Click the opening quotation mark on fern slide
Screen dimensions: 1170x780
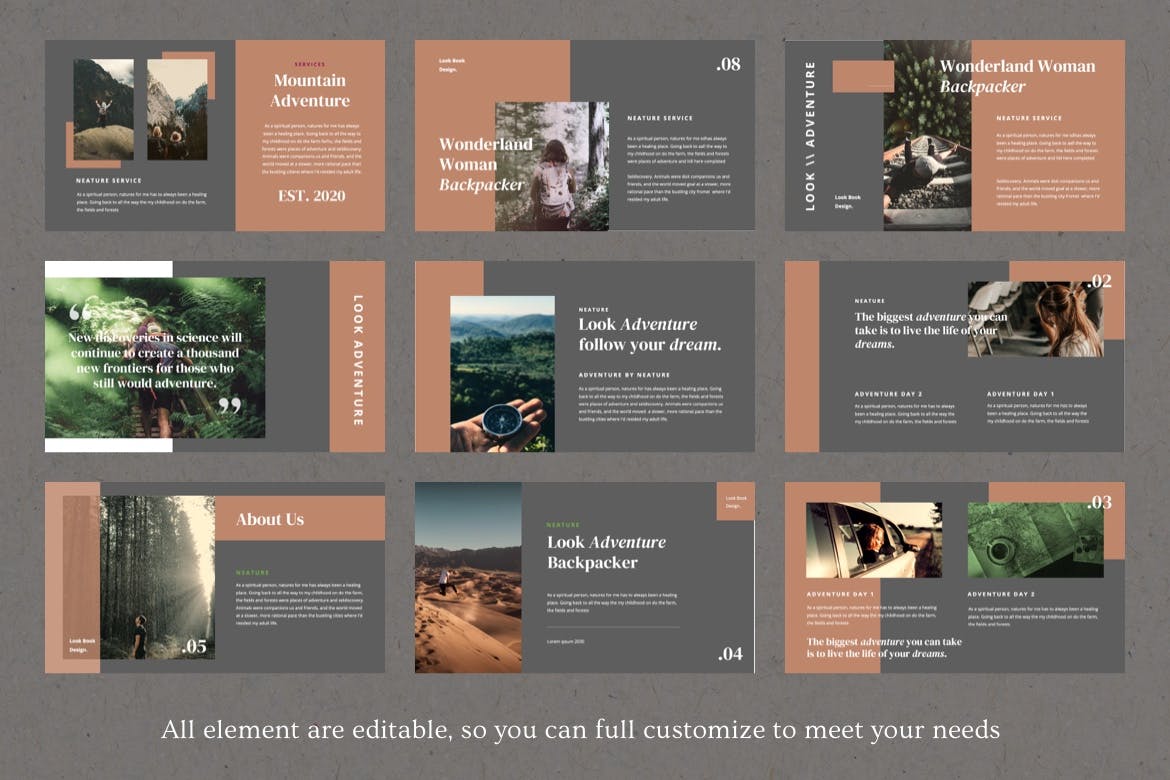[80, 313]
